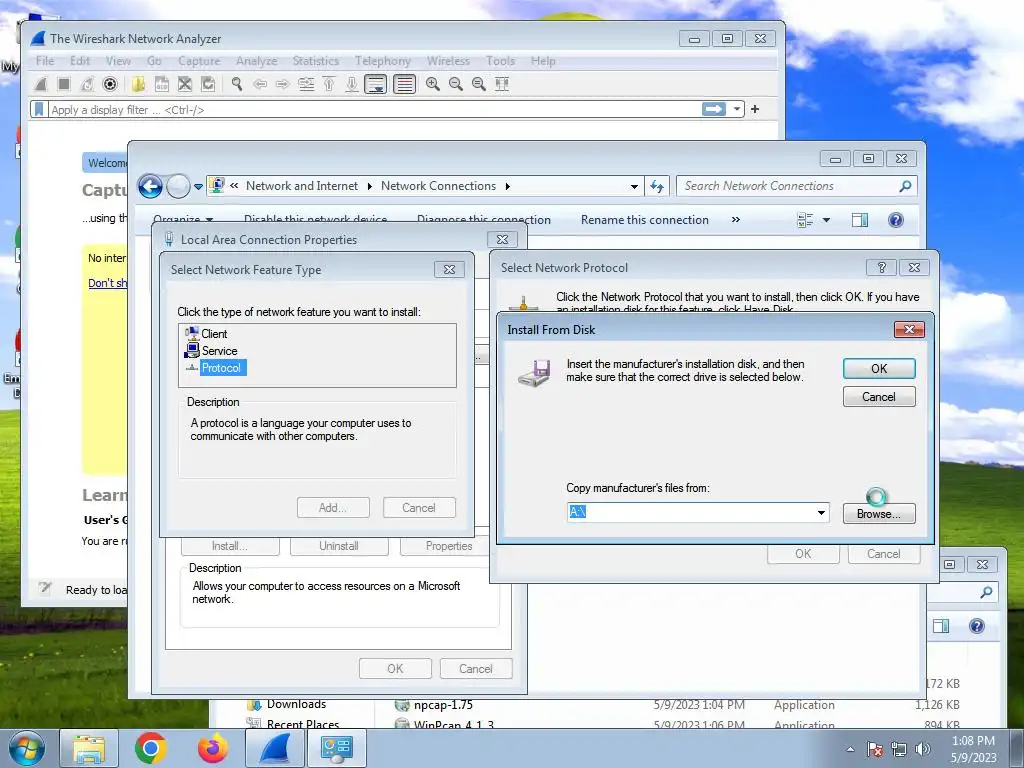Click display filter bookmark icon
Image resolution: width=1024 pixels, height=768 pixels.
(39, 109)
